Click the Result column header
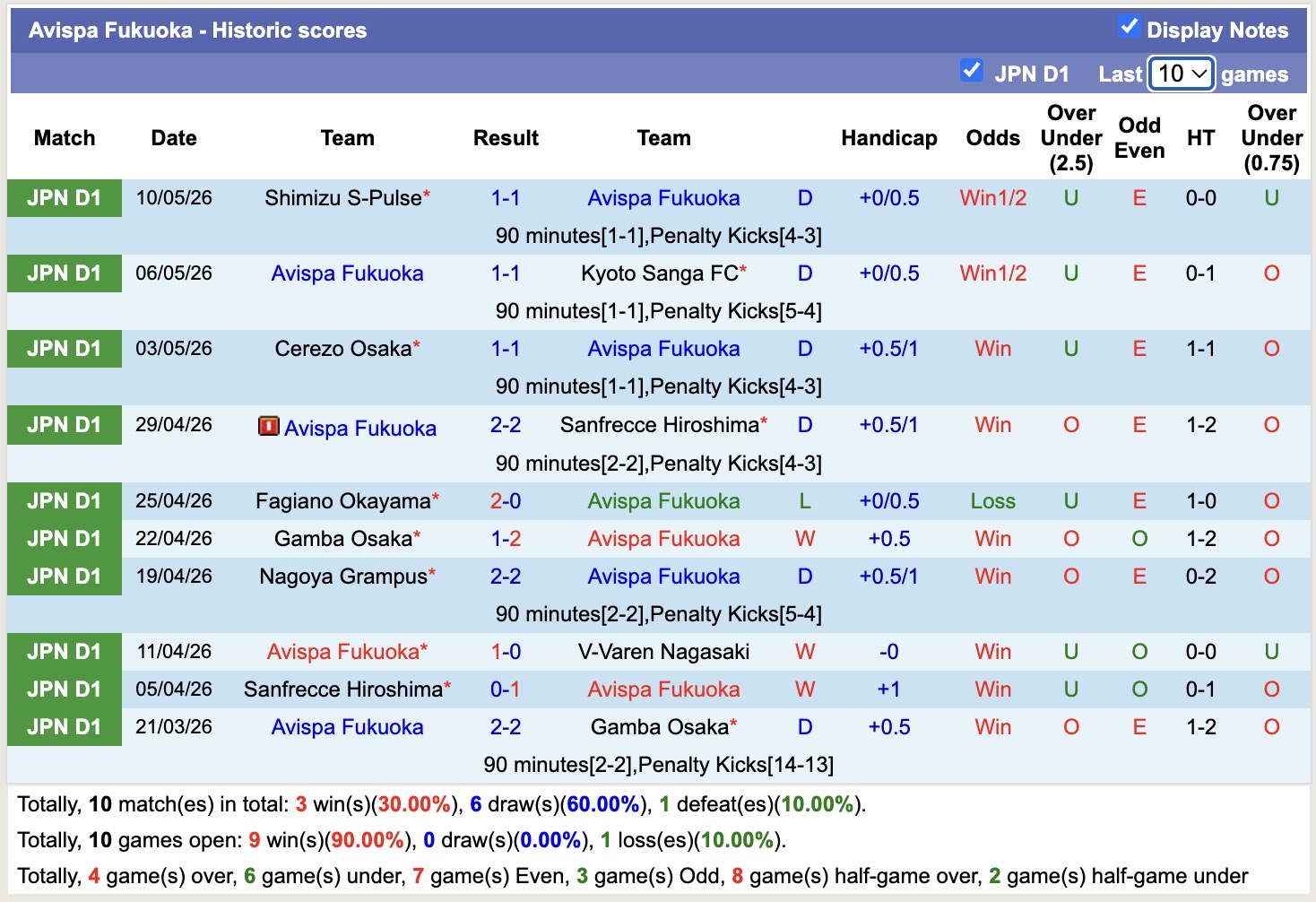Screen dimensions: 1316x902 [506, 138]
